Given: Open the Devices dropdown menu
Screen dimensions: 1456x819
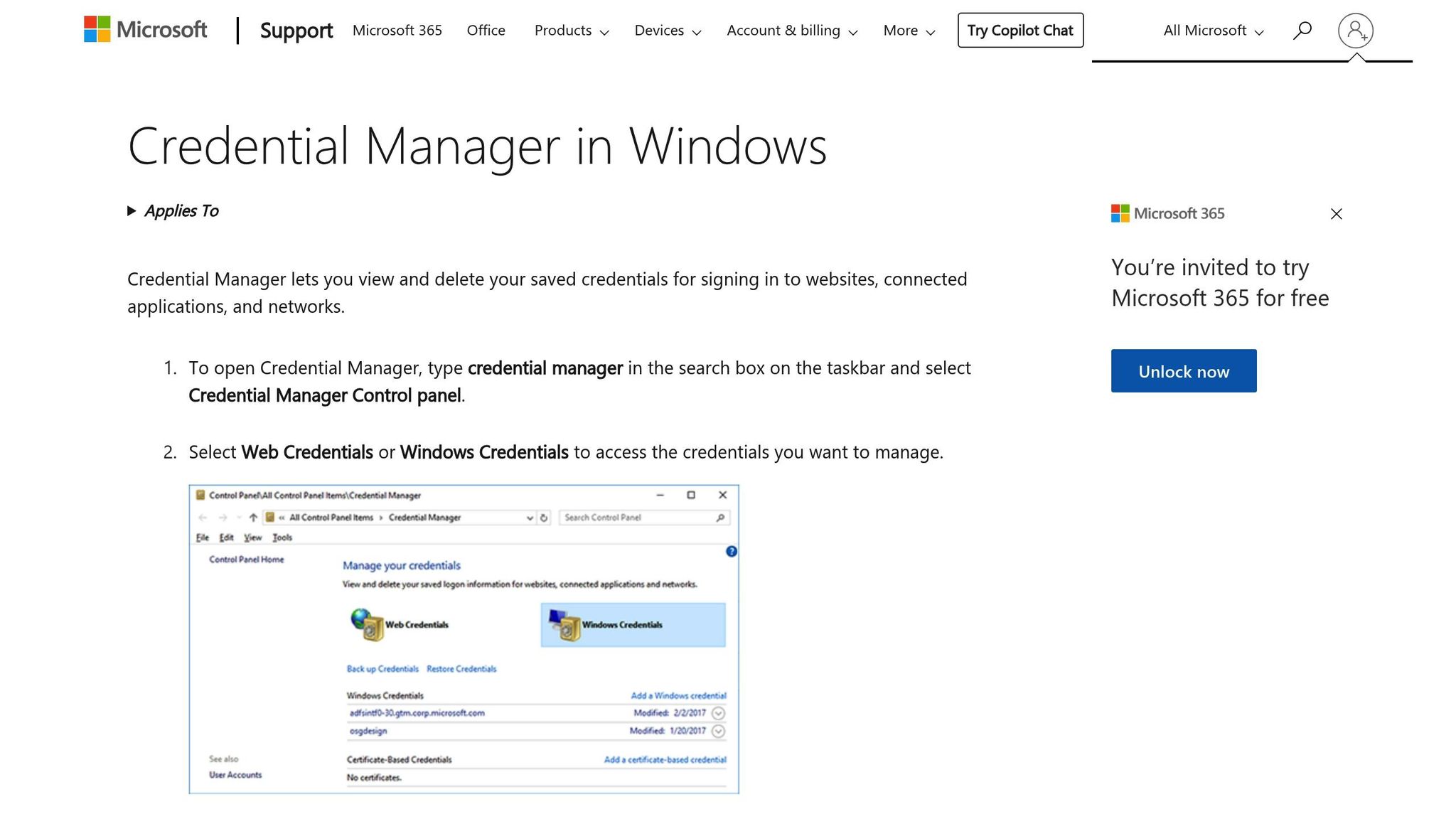Looking at the screenshot, I should point(667,31).
